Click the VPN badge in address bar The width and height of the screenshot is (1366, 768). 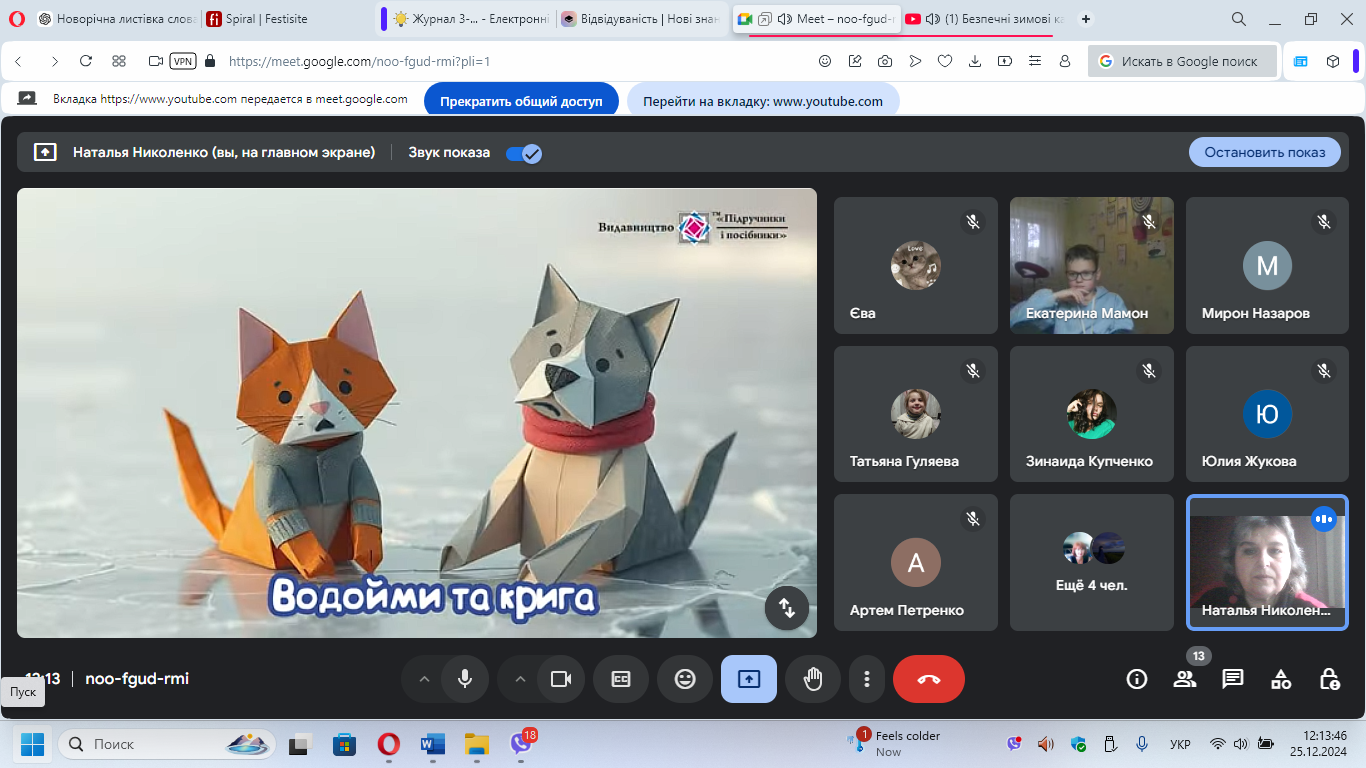click(x=183, y=61)
